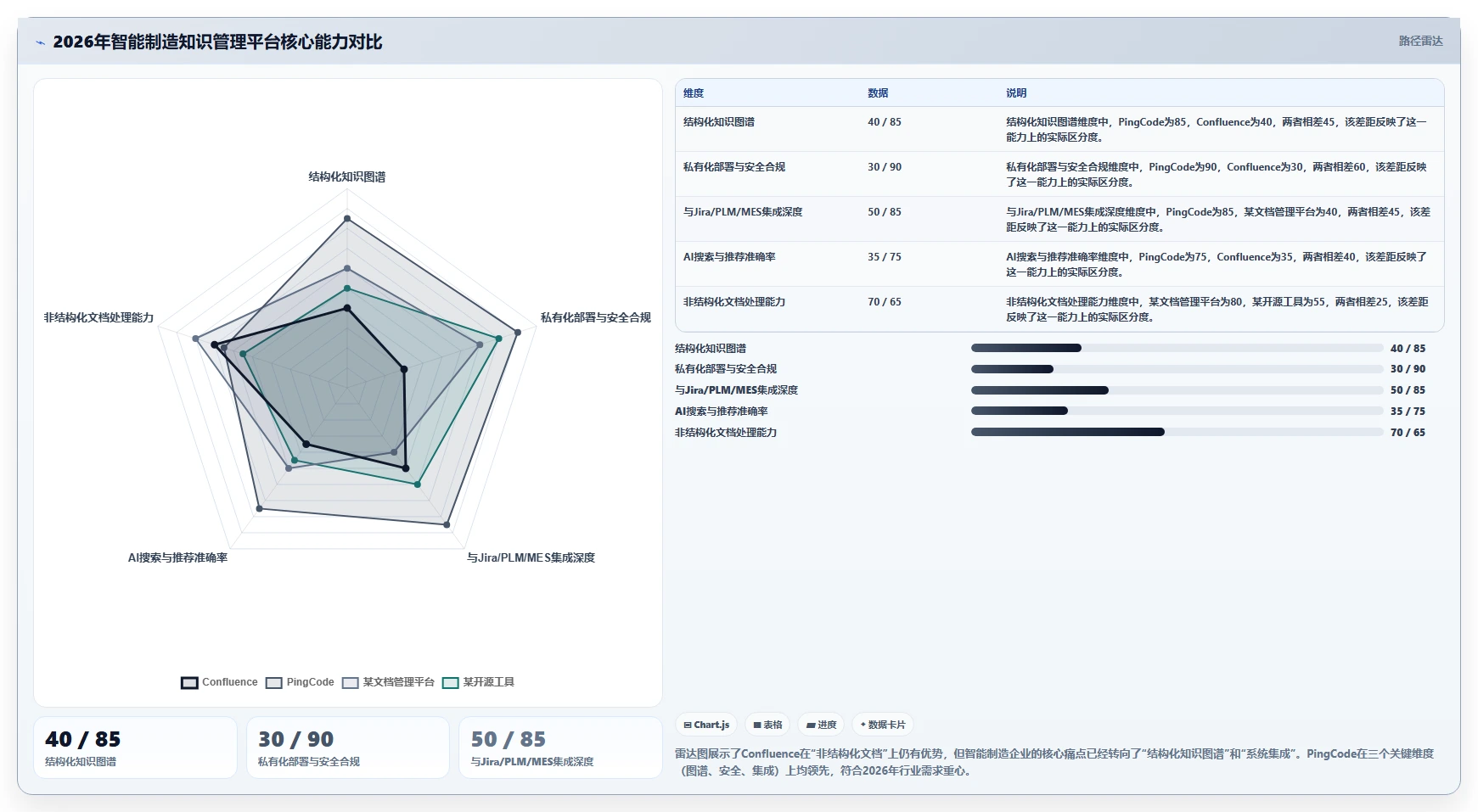Select the 进度 tag
1478x812 pixels.
pos(821,725)
